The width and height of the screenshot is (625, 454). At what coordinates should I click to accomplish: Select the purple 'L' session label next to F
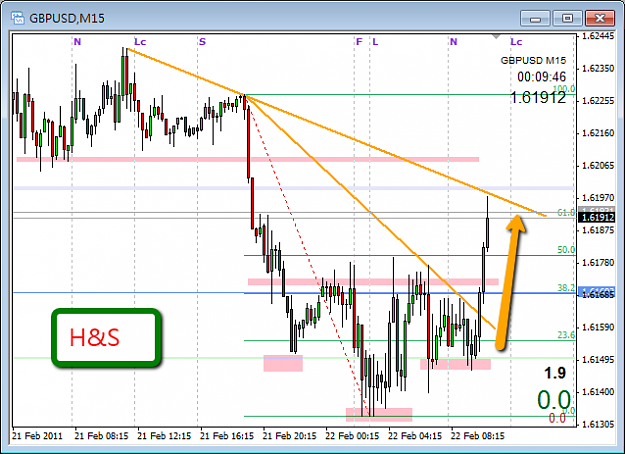point(375,42)
